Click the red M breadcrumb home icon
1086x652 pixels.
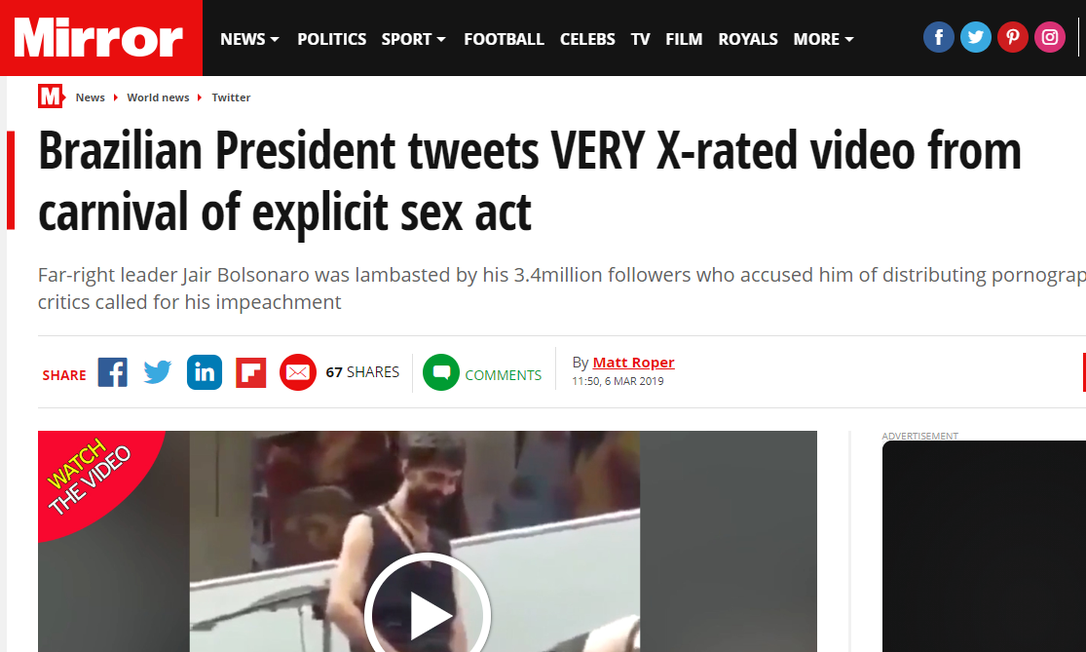click(51, 96)
